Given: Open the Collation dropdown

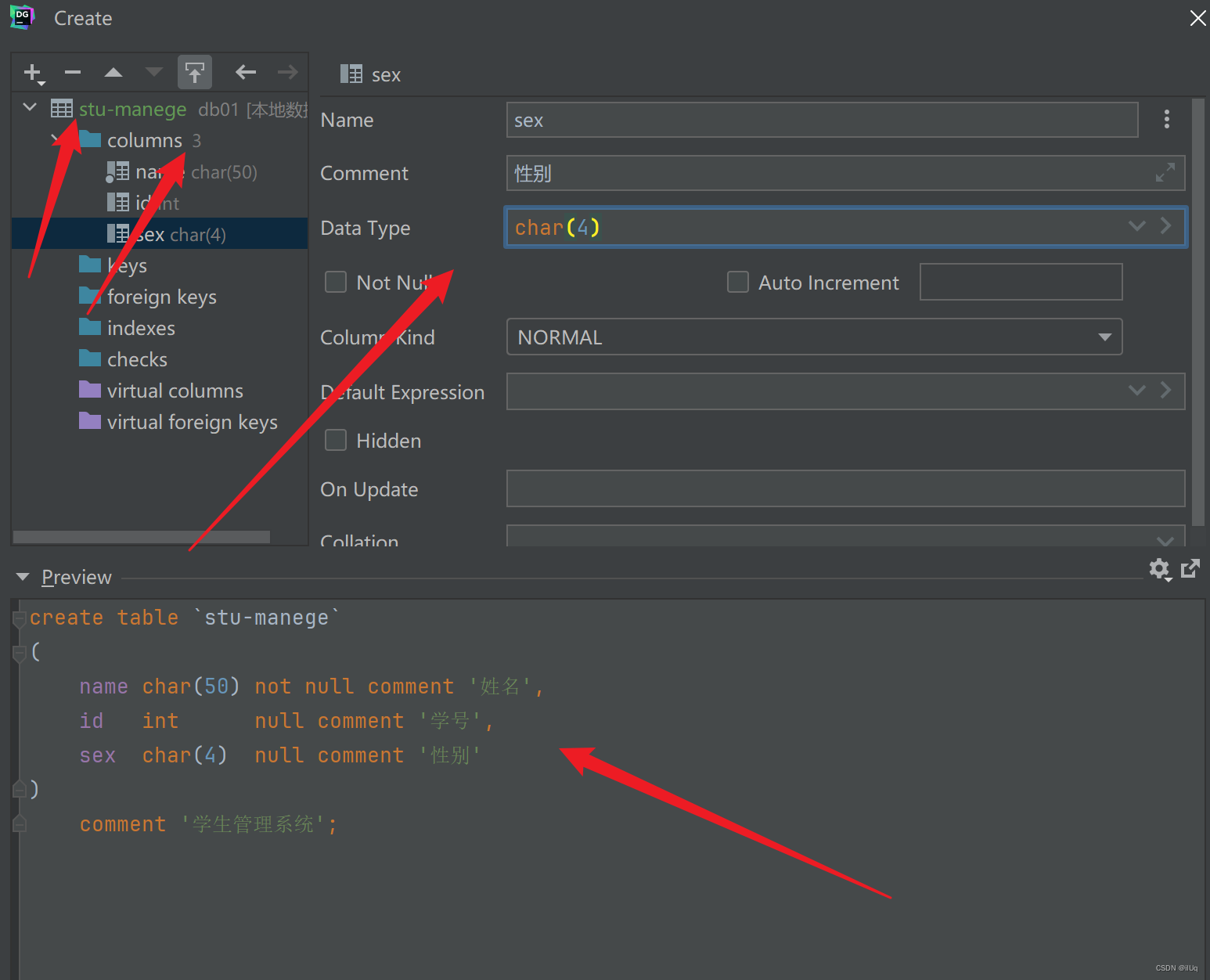Looking at the screenshot, I should [x=1165, y=539].
